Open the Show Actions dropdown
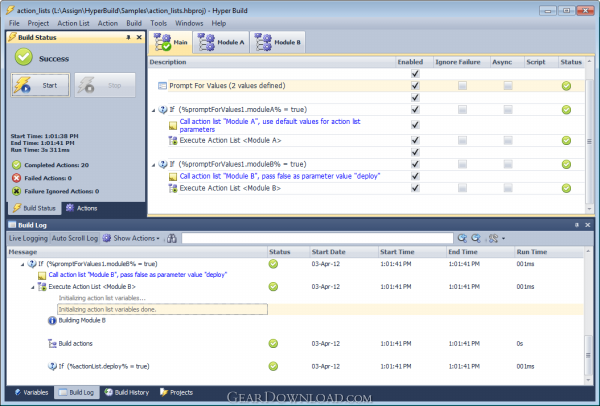This screenshot has width=600, height=406. click(x=132, y=238)
